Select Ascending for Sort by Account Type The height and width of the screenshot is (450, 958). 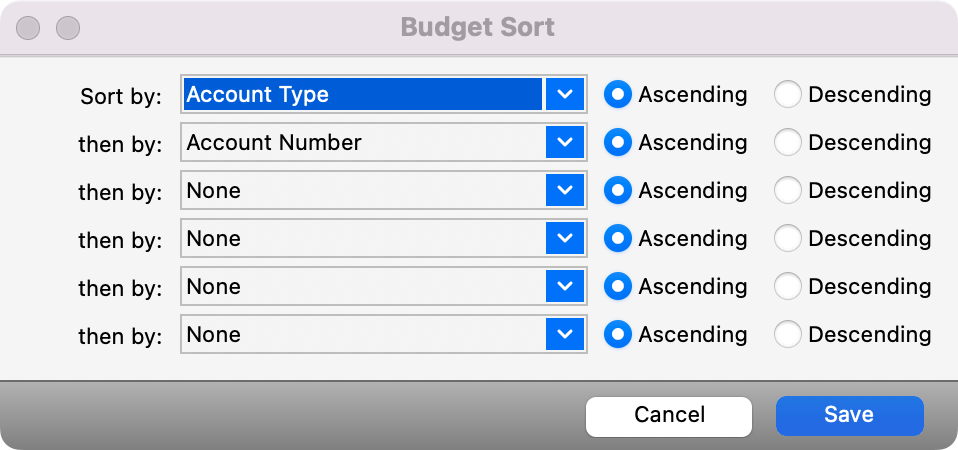pos(618,94)
